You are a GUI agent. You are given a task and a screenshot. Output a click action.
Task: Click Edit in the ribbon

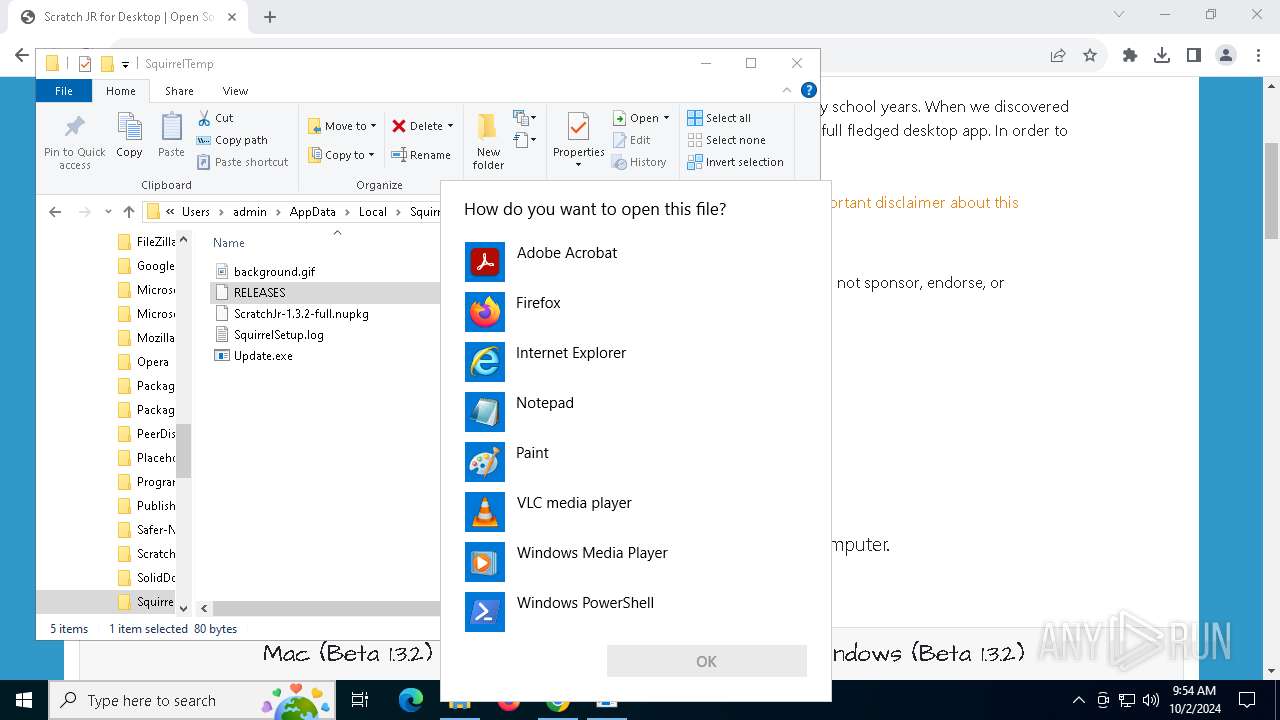[x=631, y=140]
